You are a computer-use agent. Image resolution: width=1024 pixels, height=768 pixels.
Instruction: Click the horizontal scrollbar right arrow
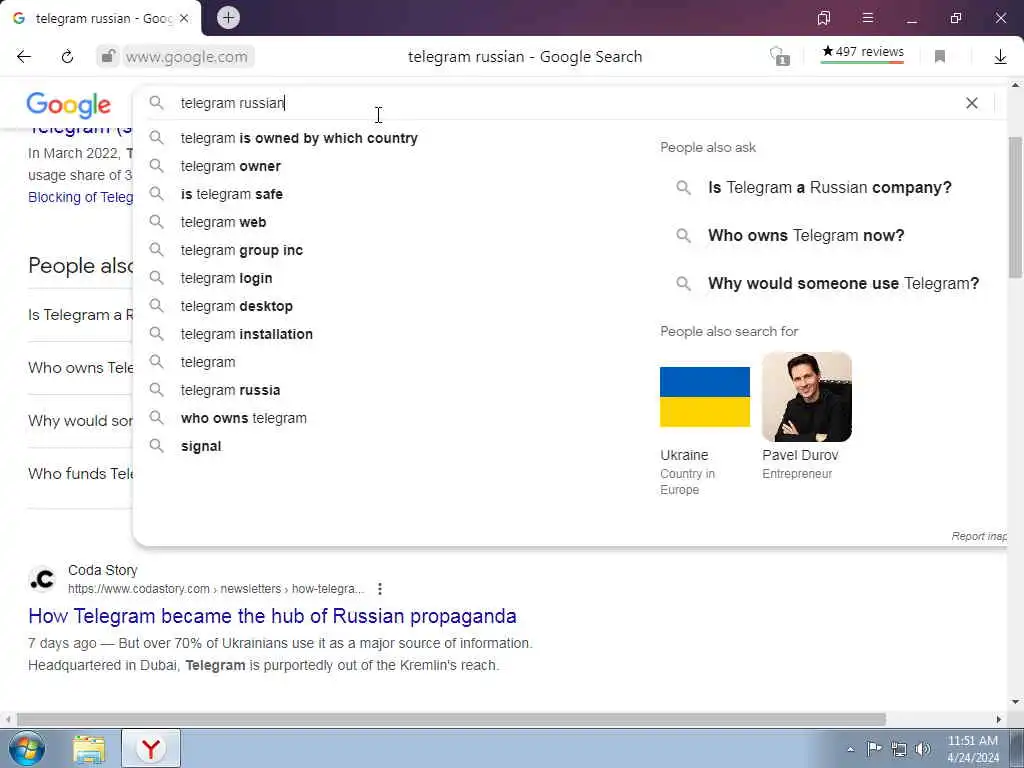click(999, 720)
